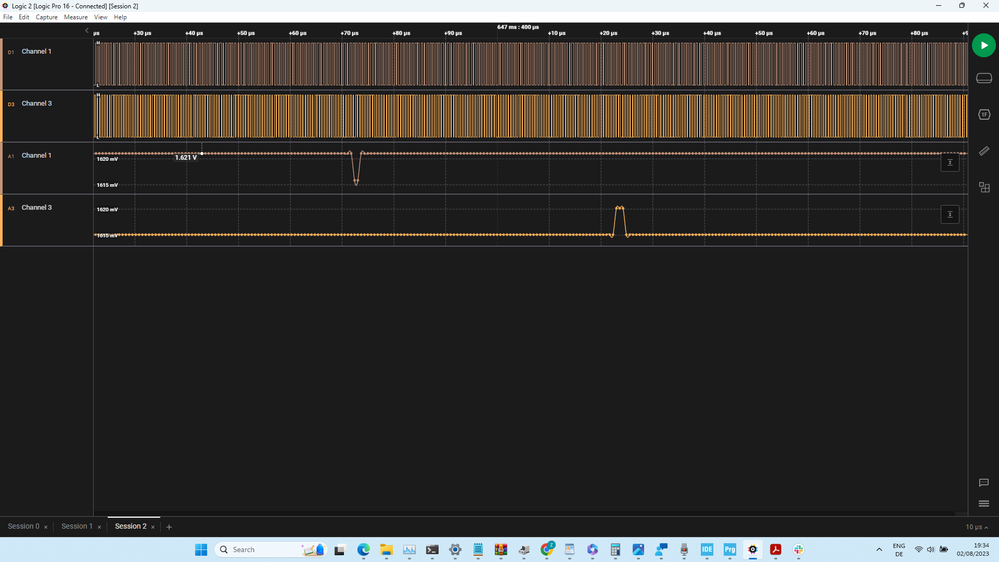This screenshot has height=562, width=999.
Task: Open the Measure menu
Action: pos(76,17)
